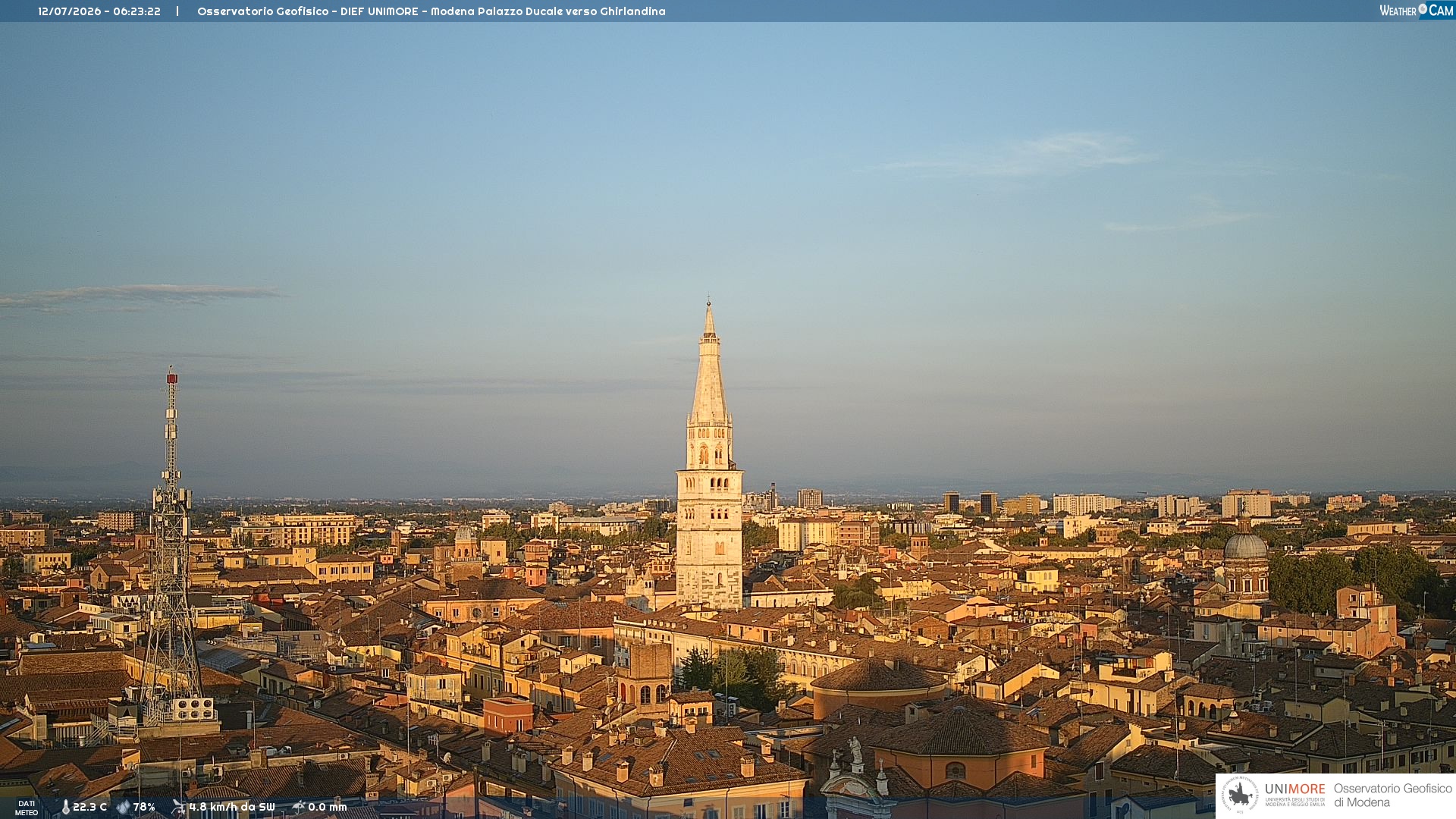Click the rain umbrella precipitation icon

299,807
